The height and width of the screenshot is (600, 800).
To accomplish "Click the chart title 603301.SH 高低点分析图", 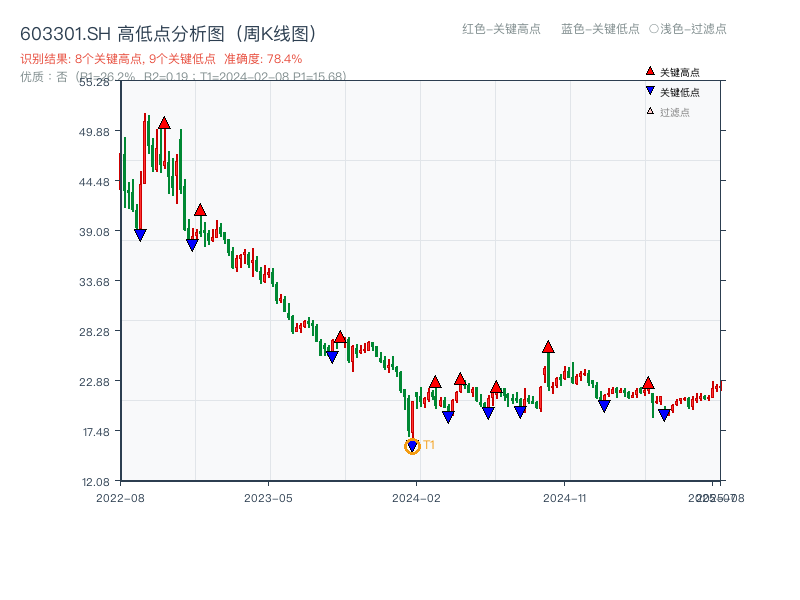I will coord(168,33).
